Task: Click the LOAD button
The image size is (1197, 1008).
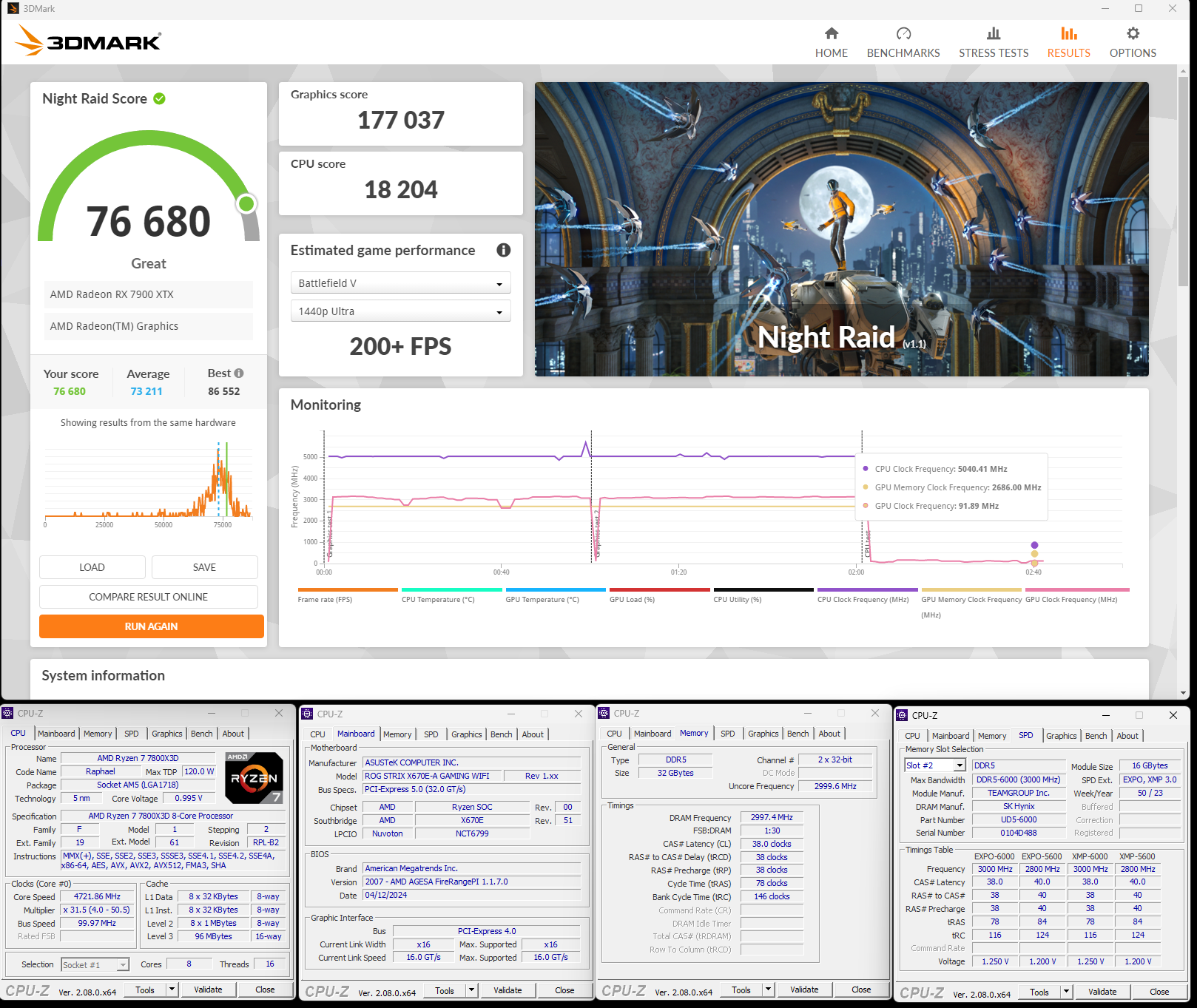Action: [x=92, y=567]
